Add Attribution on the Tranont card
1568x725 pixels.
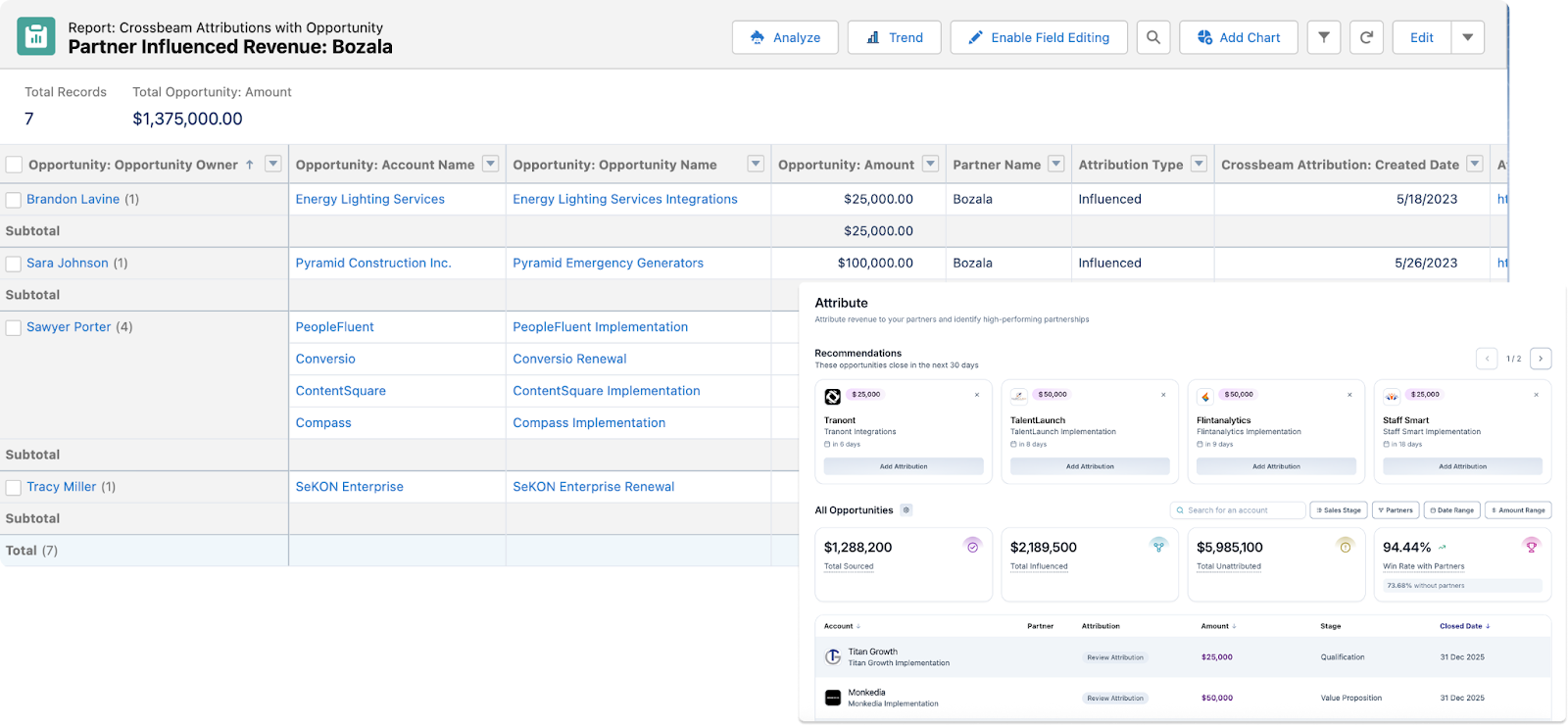point(904,466)
